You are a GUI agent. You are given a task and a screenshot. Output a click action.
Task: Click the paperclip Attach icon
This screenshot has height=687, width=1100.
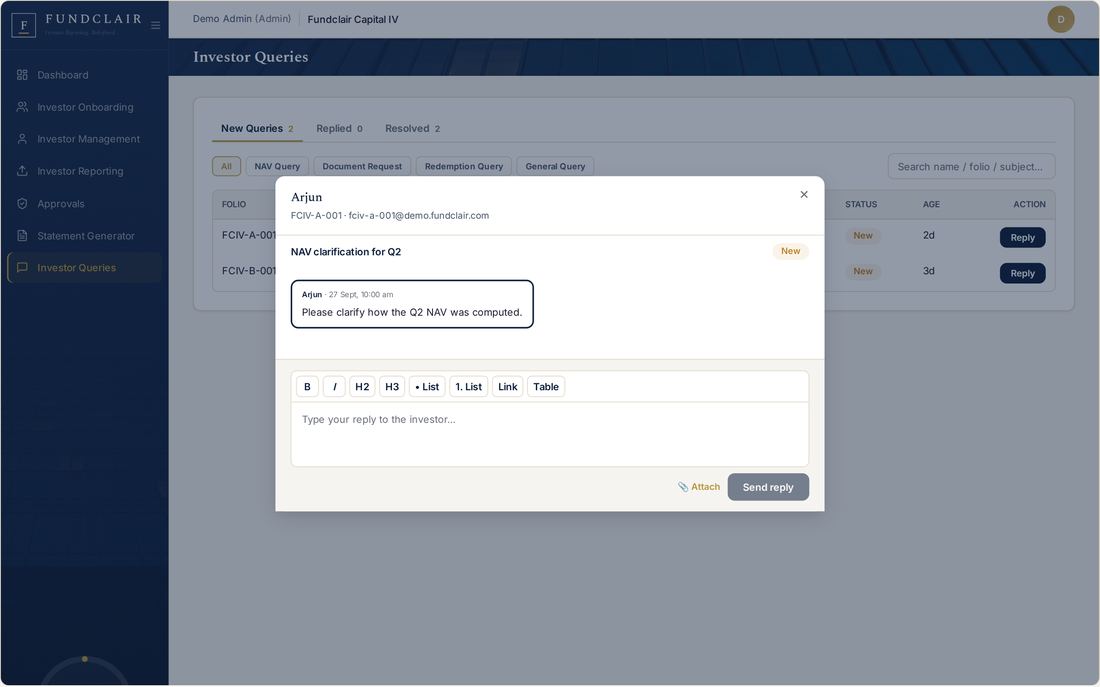pos(683,487)
